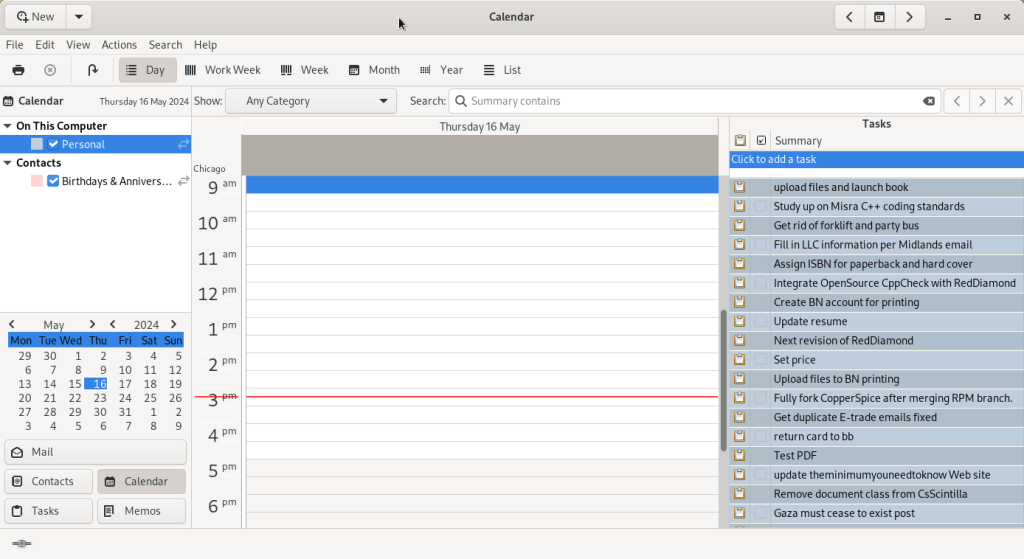
Task: Check off 'Gaza must cease to exist post'
Action: [x=761, y=513]
